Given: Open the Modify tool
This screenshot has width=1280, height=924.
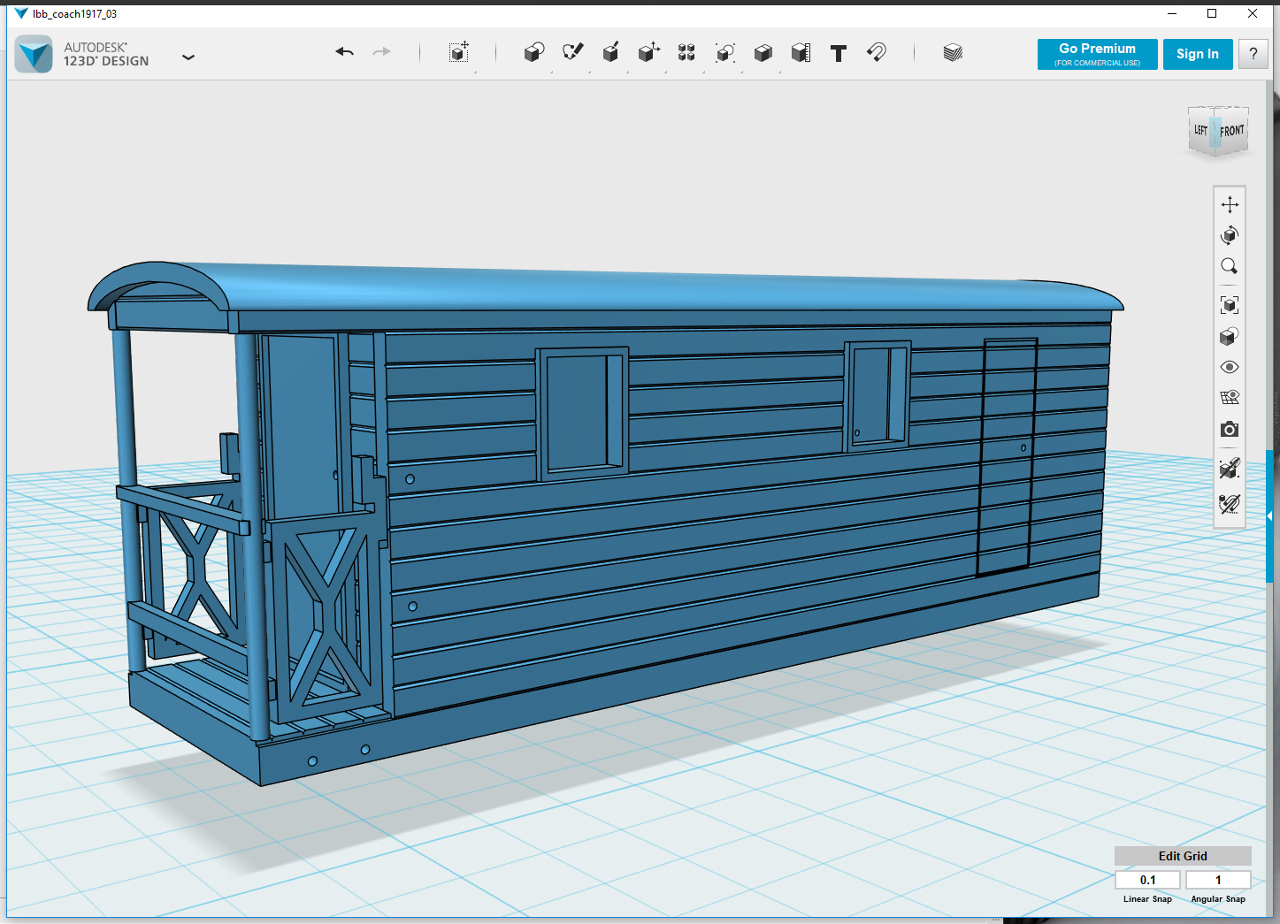Looking at the screenshot, I should 649,53.
